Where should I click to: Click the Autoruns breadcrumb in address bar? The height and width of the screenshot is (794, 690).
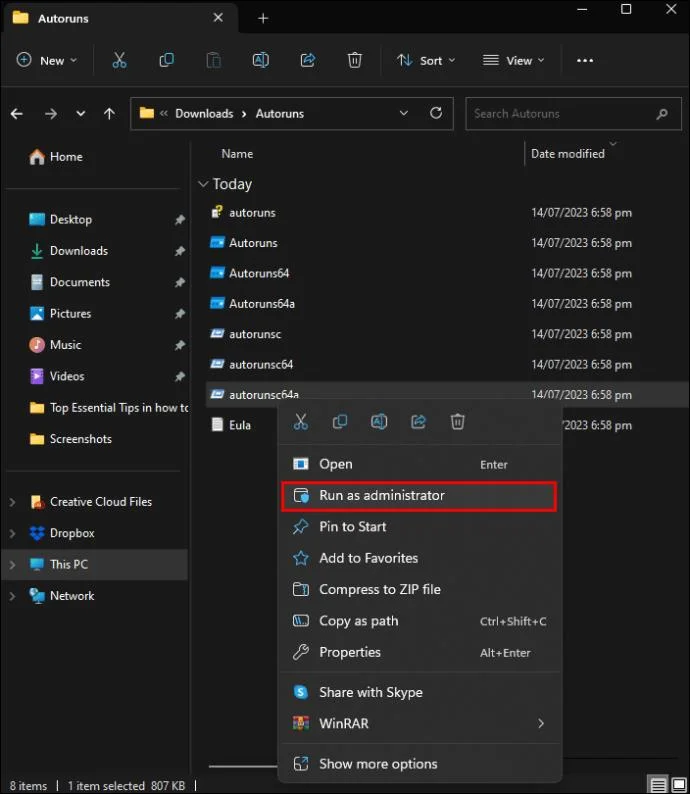pyautogui.click(x=279, y=113)
